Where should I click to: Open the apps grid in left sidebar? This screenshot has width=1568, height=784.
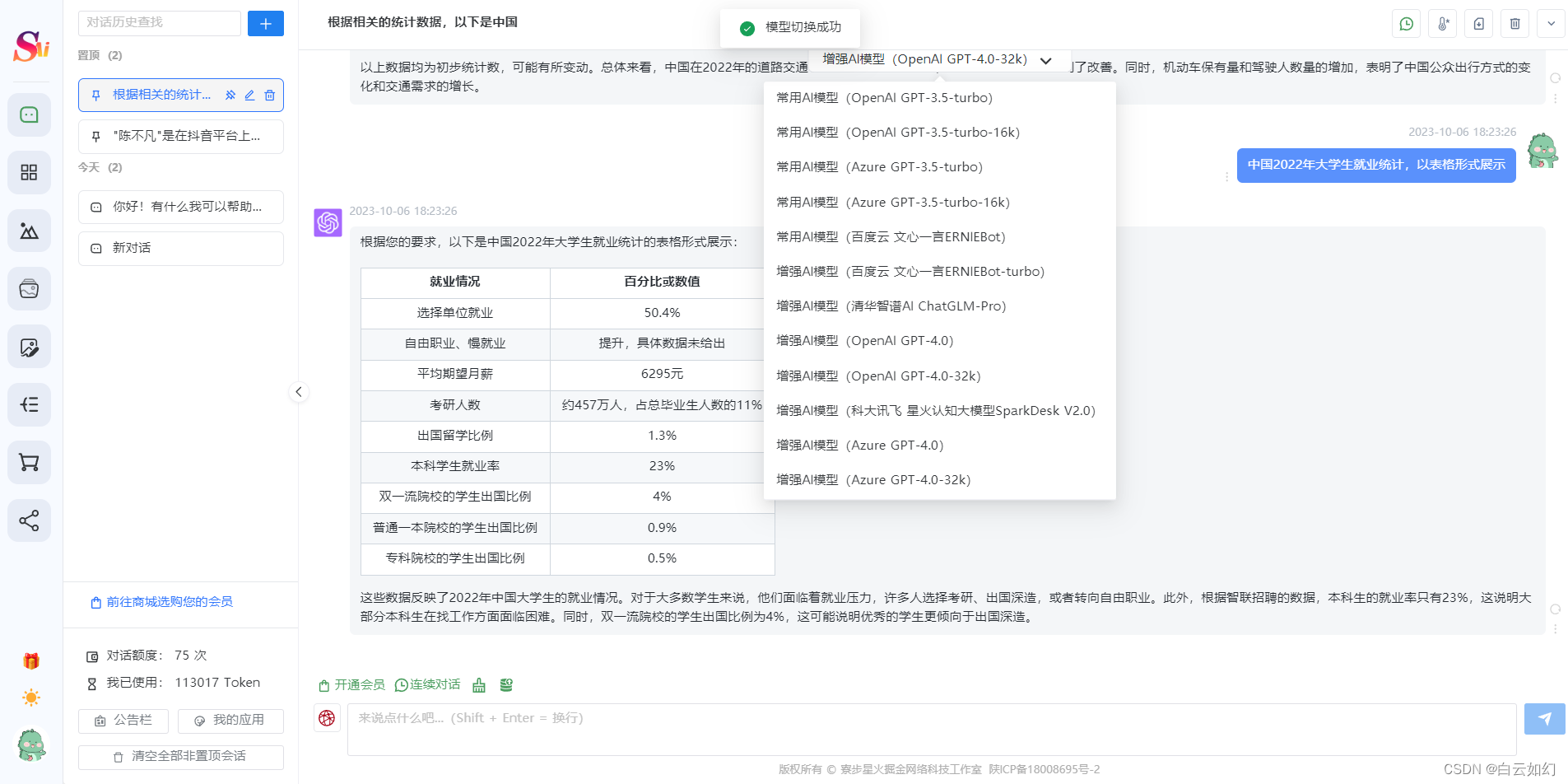(29, 172)
